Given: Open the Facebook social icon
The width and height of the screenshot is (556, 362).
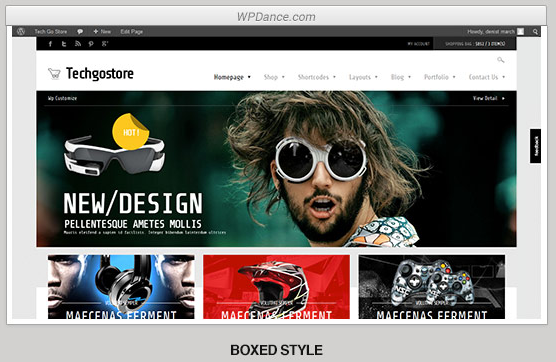Looking at the screenshot, I should [50, 44].
